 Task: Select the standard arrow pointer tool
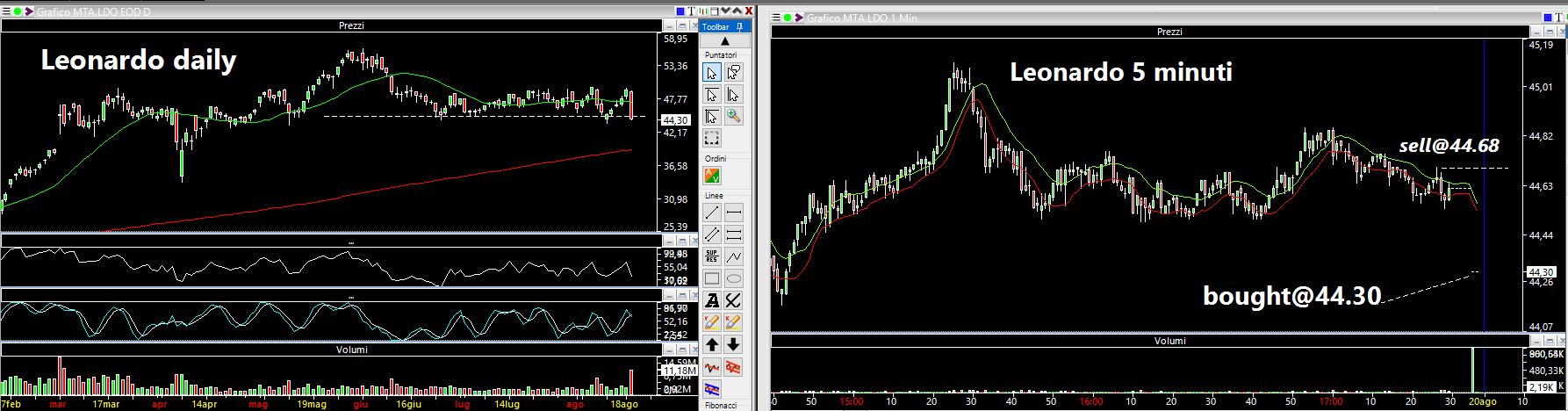click(x=711, y=72)
